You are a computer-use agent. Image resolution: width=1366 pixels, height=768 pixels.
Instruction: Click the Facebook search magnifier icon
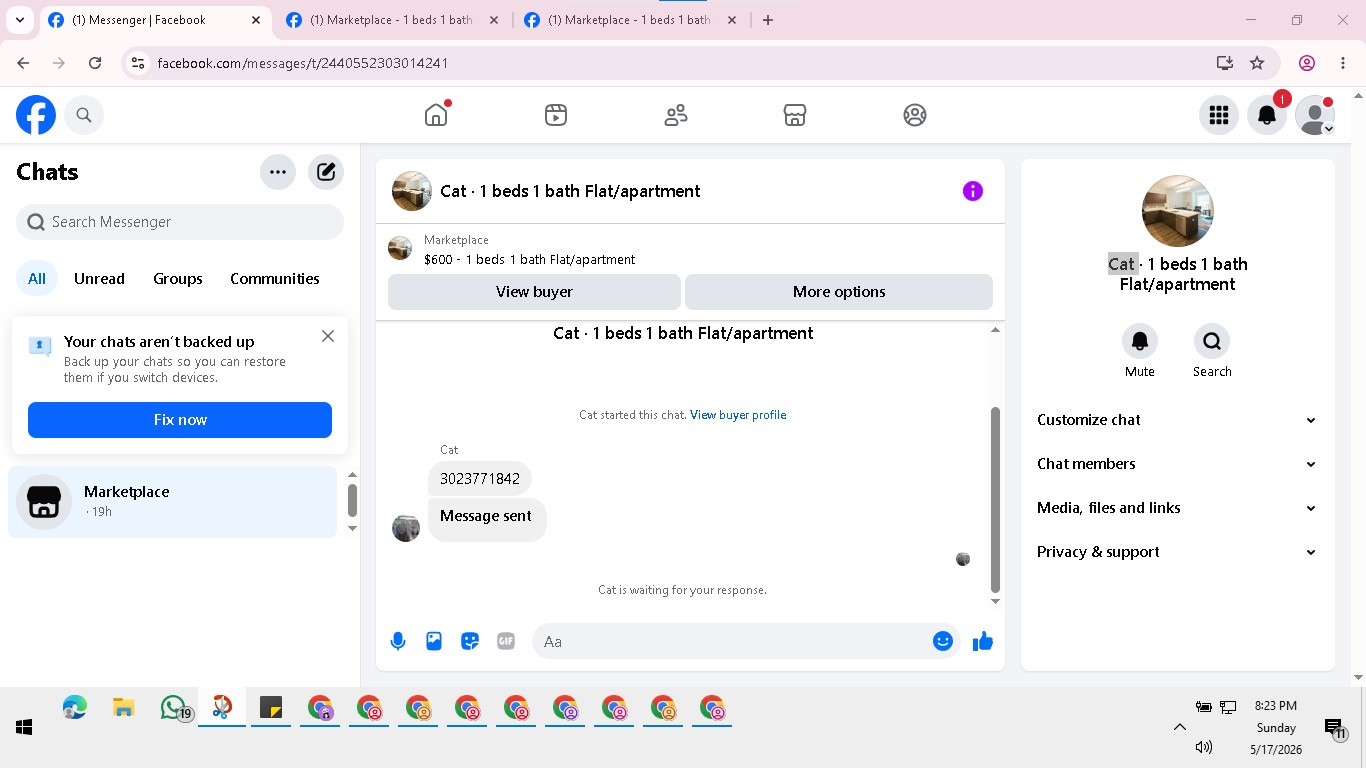[x=84, y=115]
